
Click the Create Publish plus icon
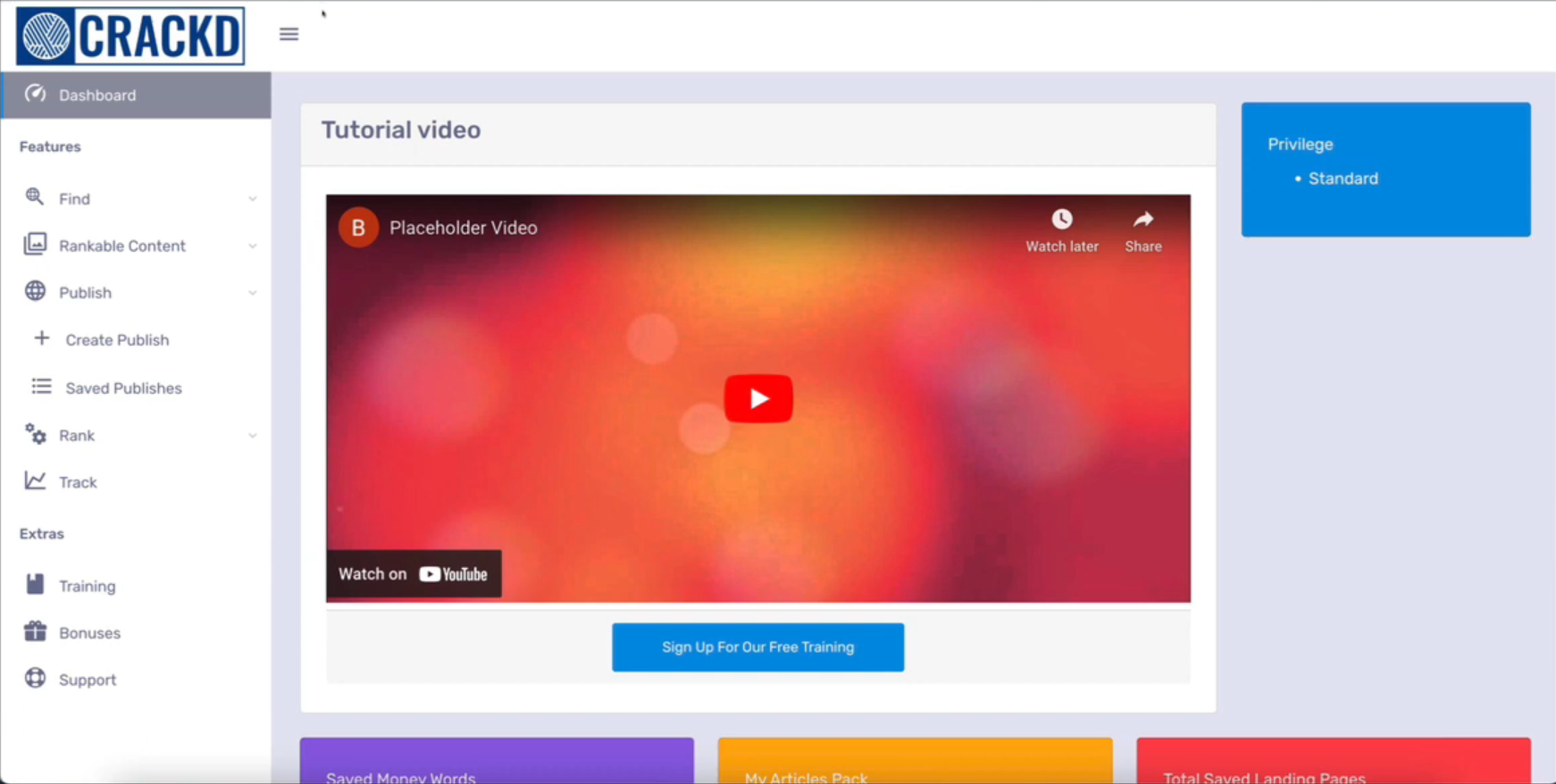coord(41,338)
